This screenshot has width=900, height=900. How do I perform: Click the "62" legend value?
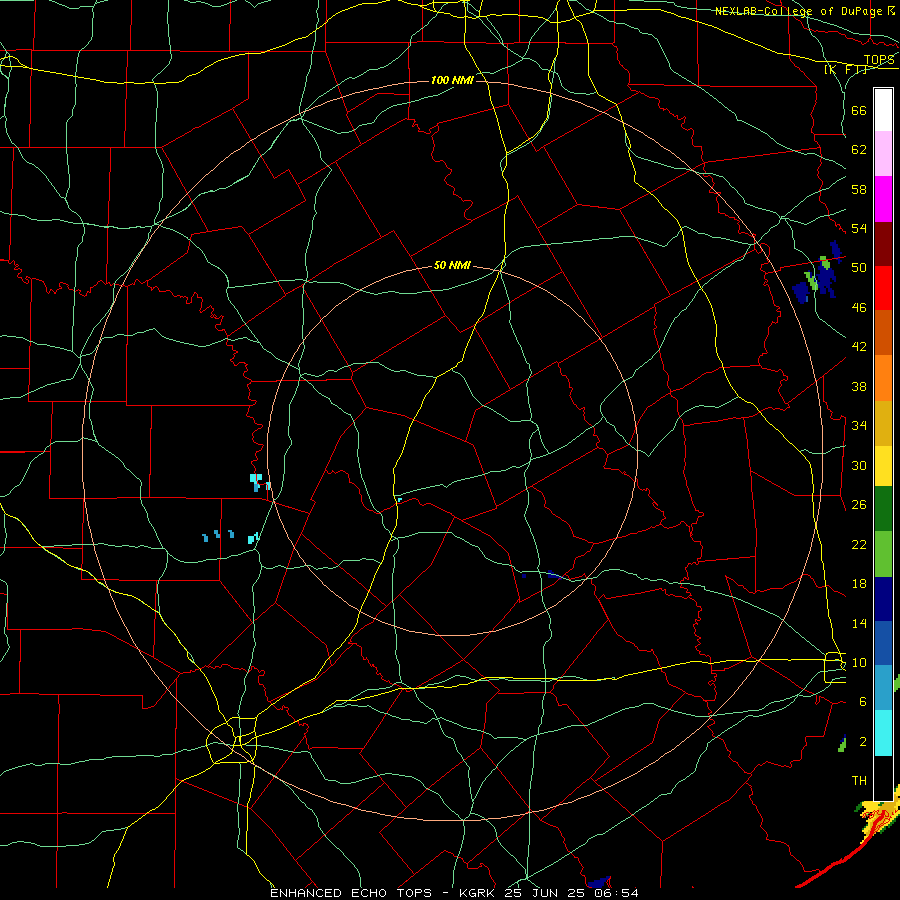click(859, 150)
